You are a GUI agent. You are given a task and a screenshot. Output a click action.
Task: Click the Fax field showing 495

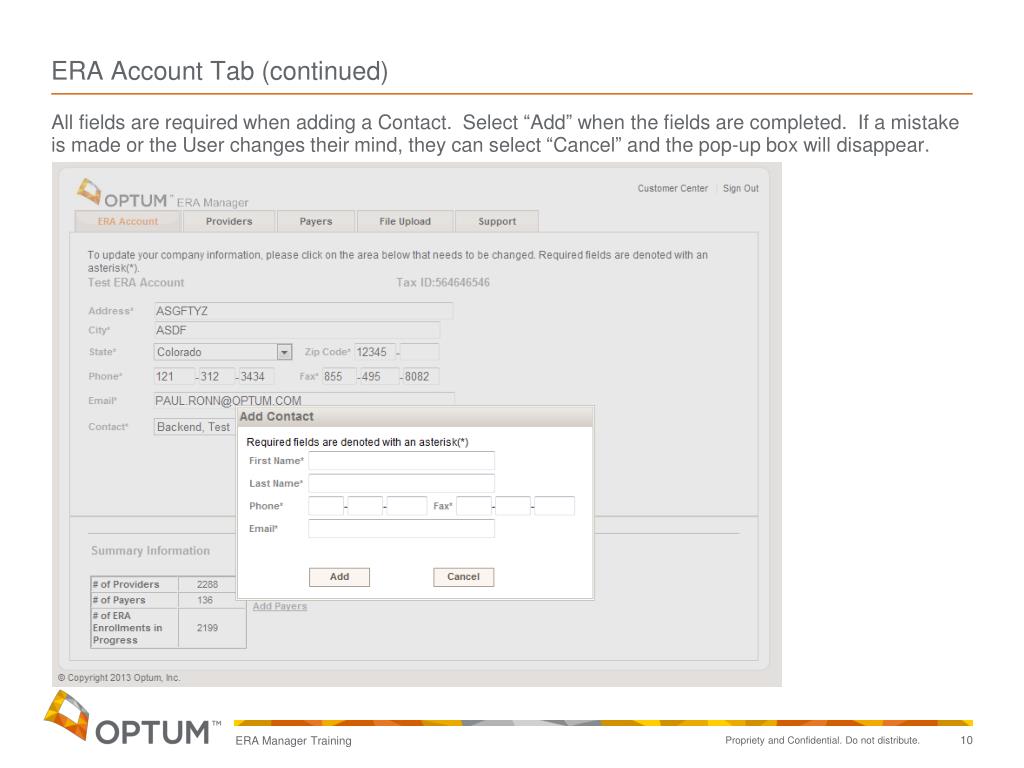tap(379, 376)
